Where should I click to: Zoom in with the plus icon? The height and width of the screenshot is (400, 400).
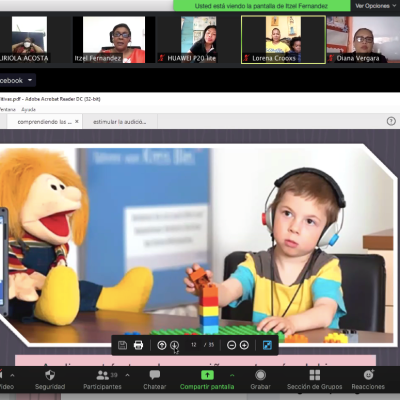point(244,345)
